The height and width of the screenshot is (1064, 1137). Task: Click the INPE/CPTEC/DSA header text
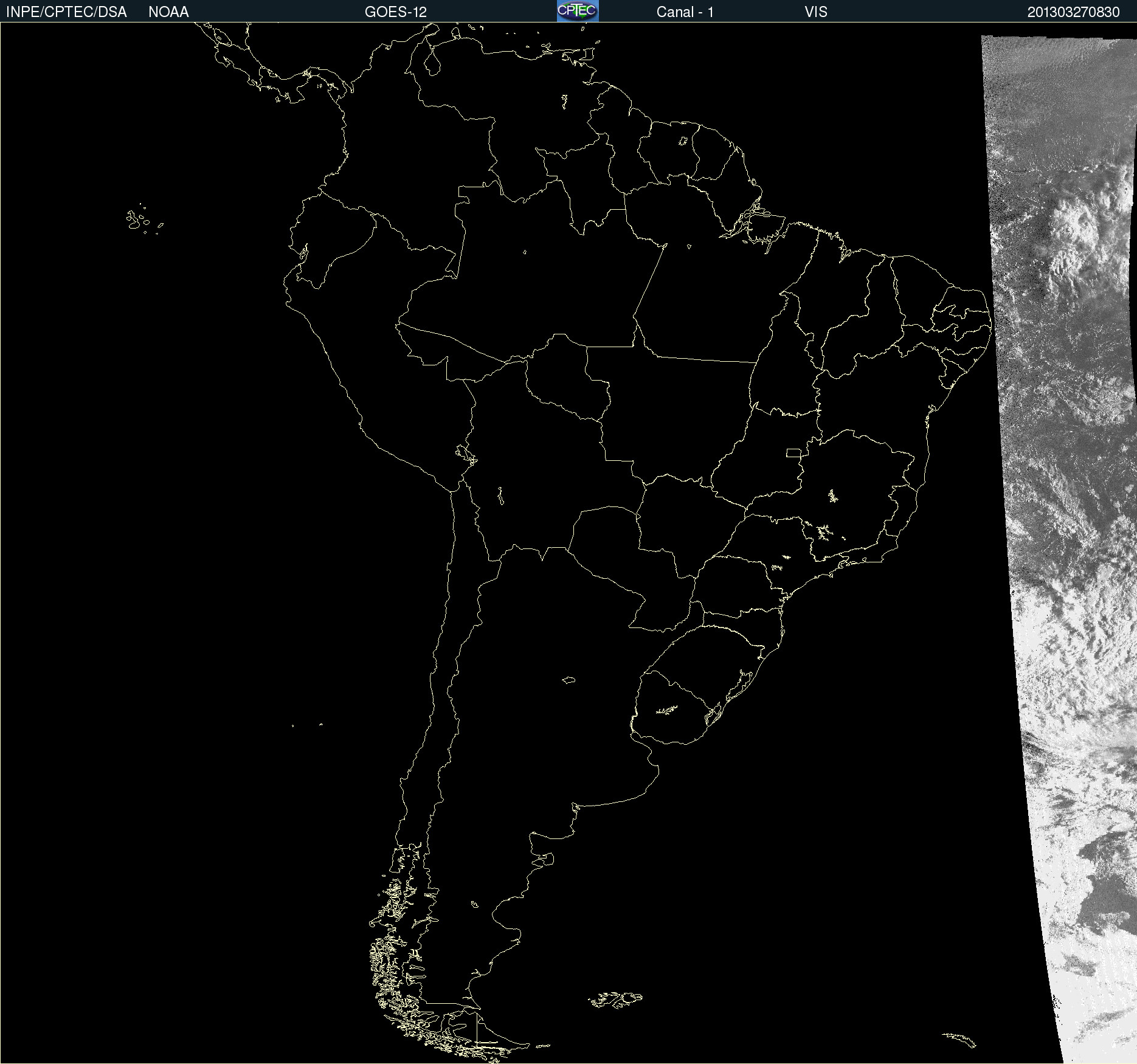point(66,12)
